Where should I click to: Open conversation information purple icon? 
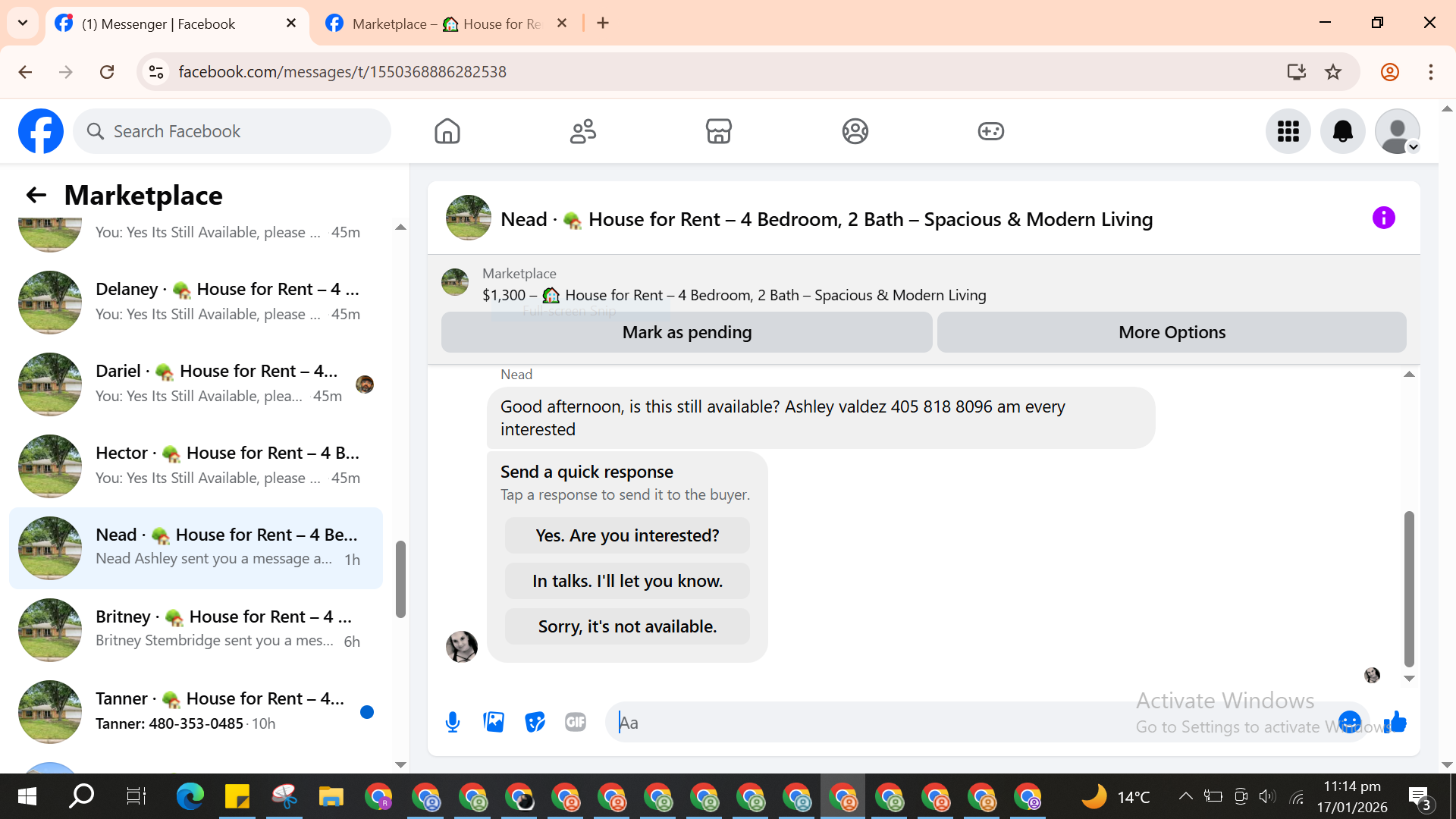1383,218
